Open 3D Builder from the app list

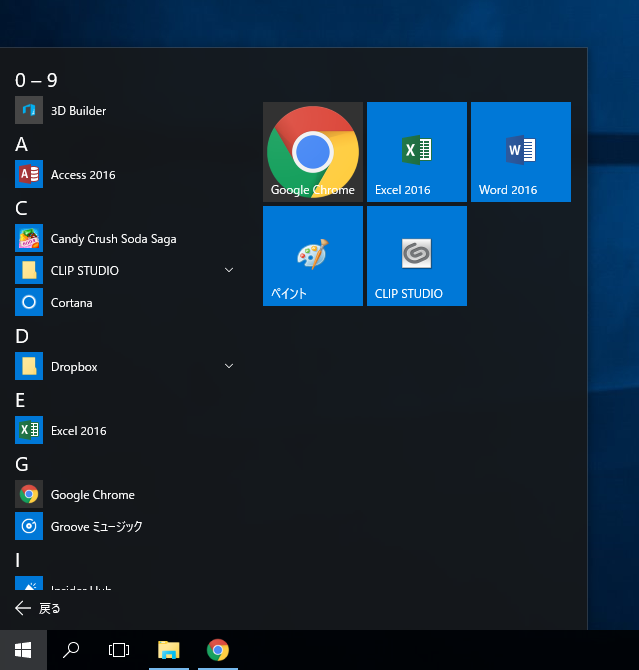point(78,111)
